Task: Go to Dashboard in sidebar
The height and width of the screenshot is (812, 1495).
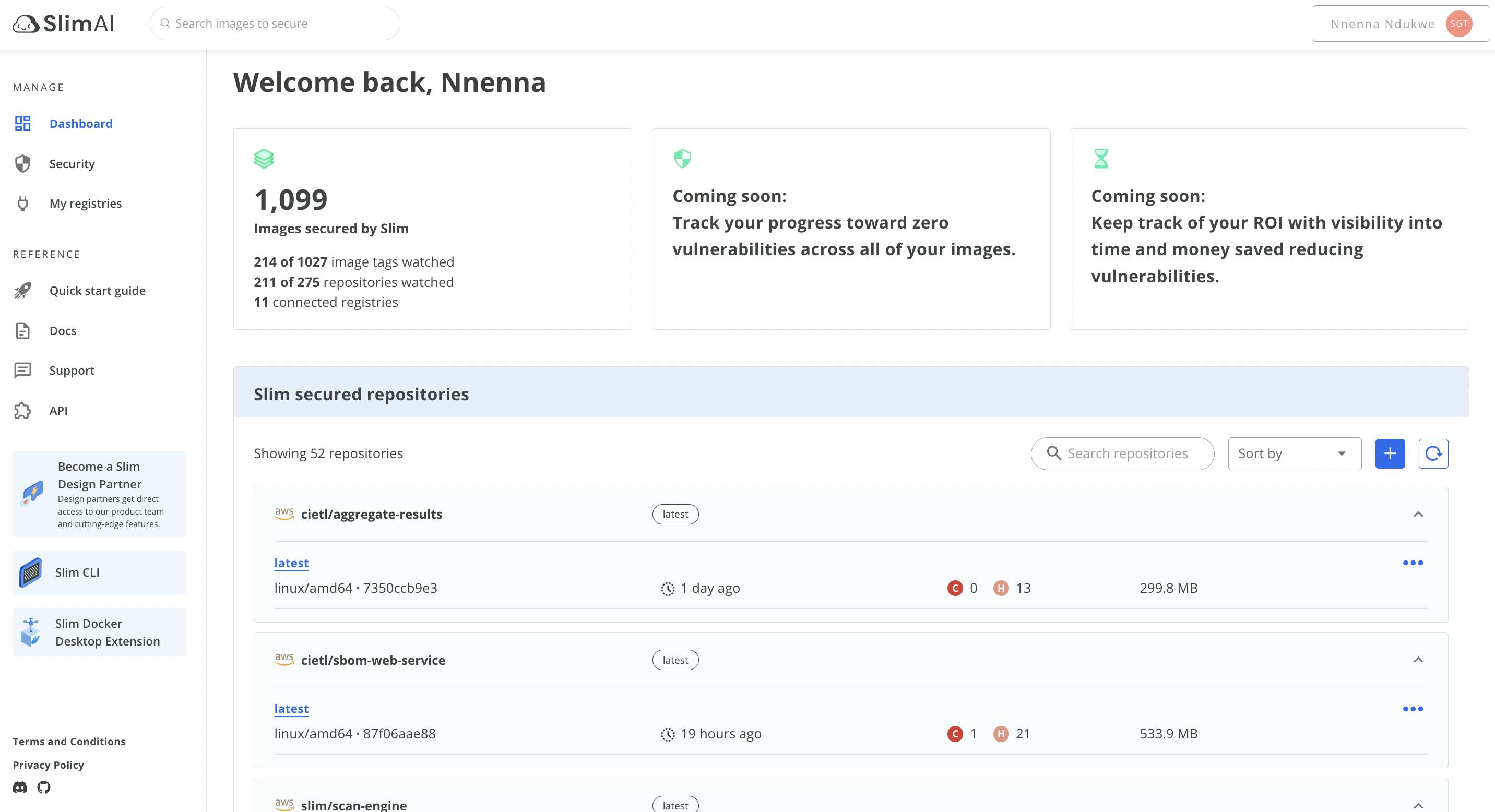Action: coord(81,124)
